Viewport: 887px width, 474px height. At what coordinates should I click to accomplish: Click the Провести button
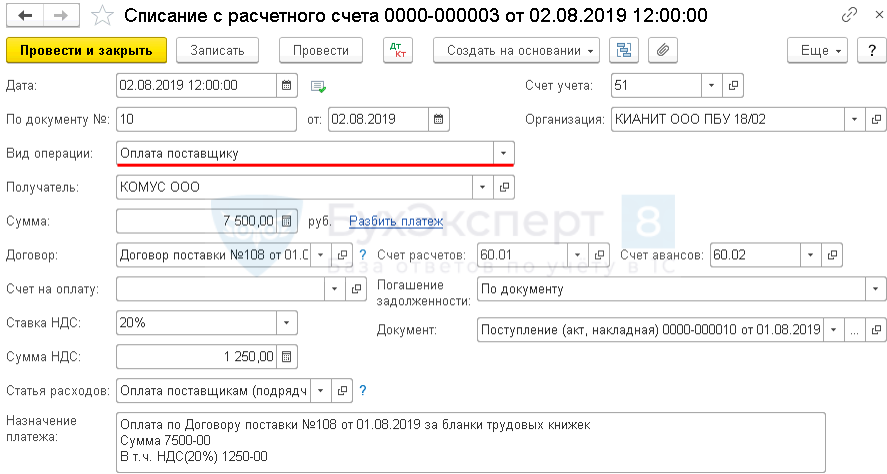pyautogui.click(x=321, y=50)
